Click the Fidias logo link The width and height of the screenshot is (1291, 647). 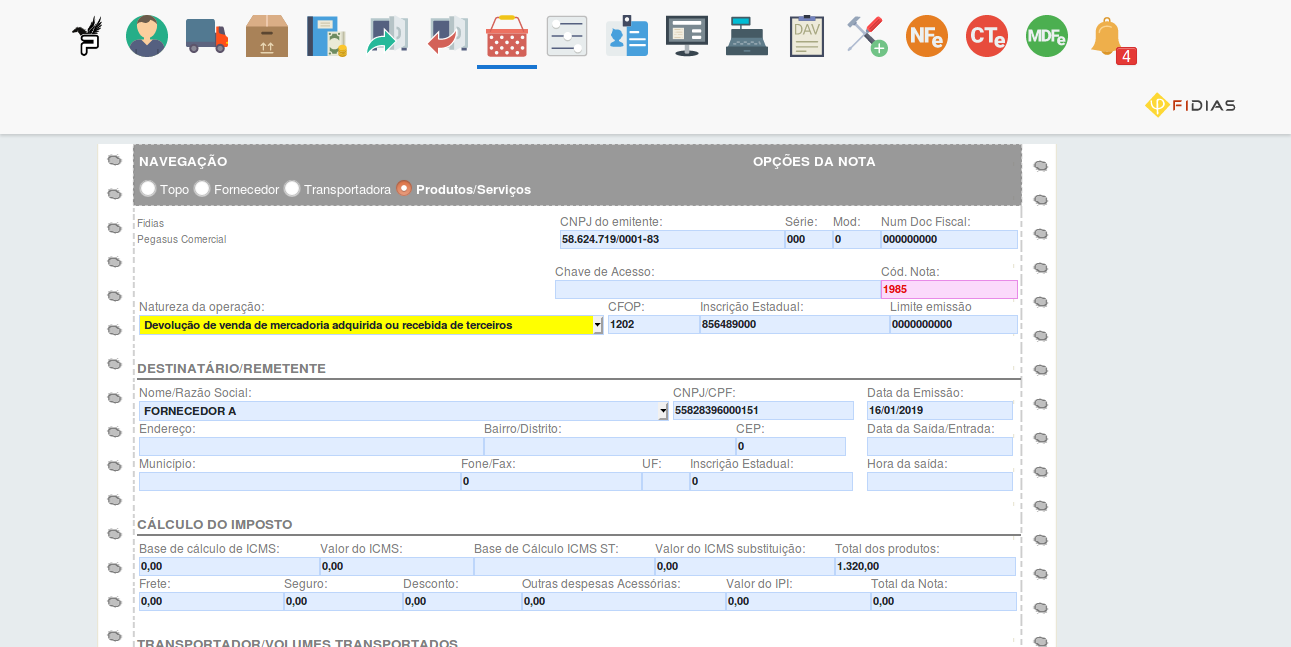[x=1190, y=105]
